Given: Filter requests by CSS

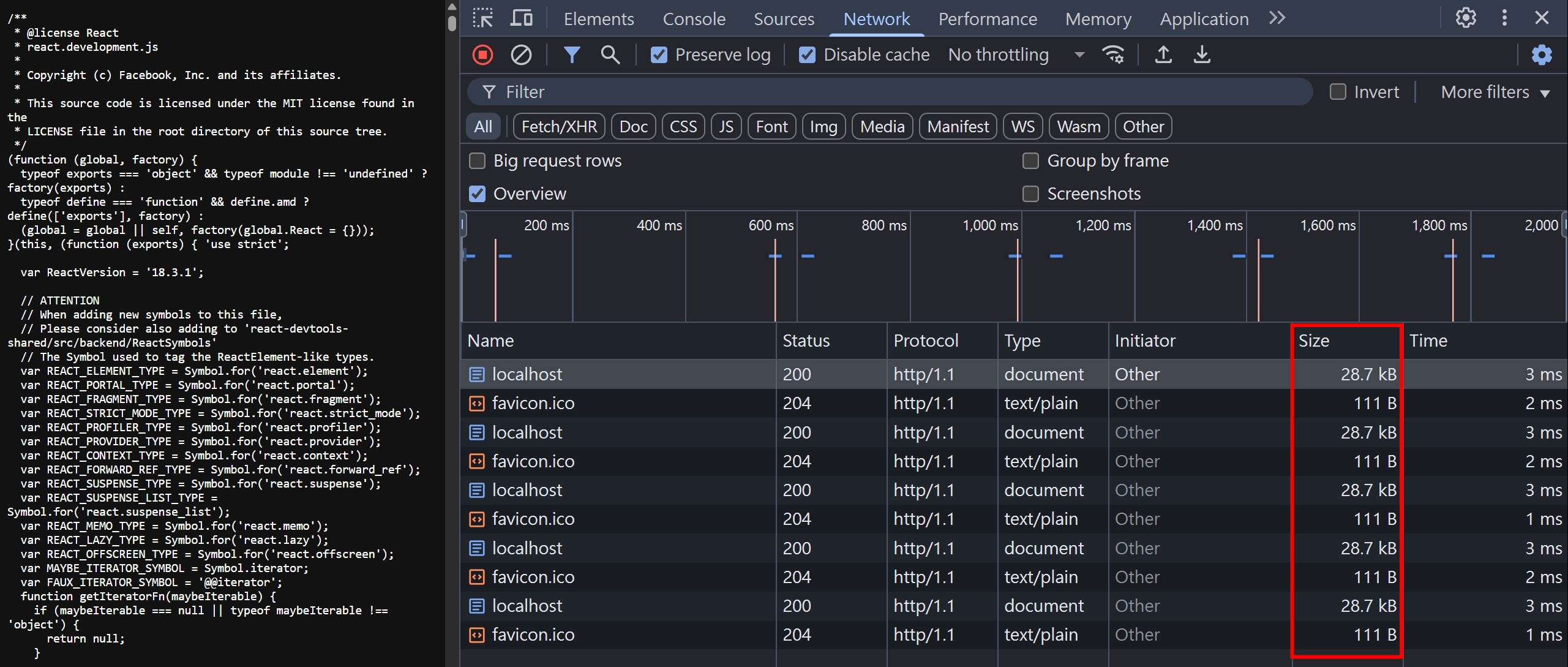Looking at the screenshot, I should click(x=683, y=127).
